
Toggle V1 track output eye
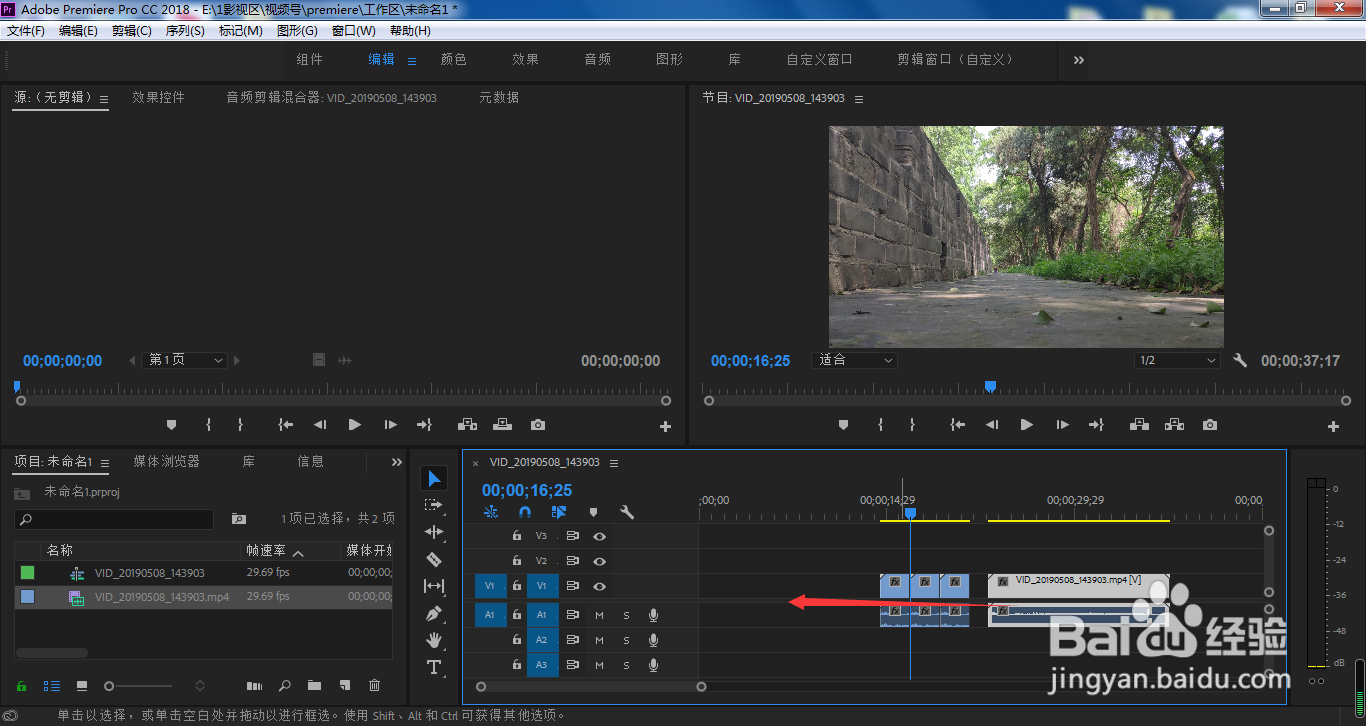tap(599, 586)
